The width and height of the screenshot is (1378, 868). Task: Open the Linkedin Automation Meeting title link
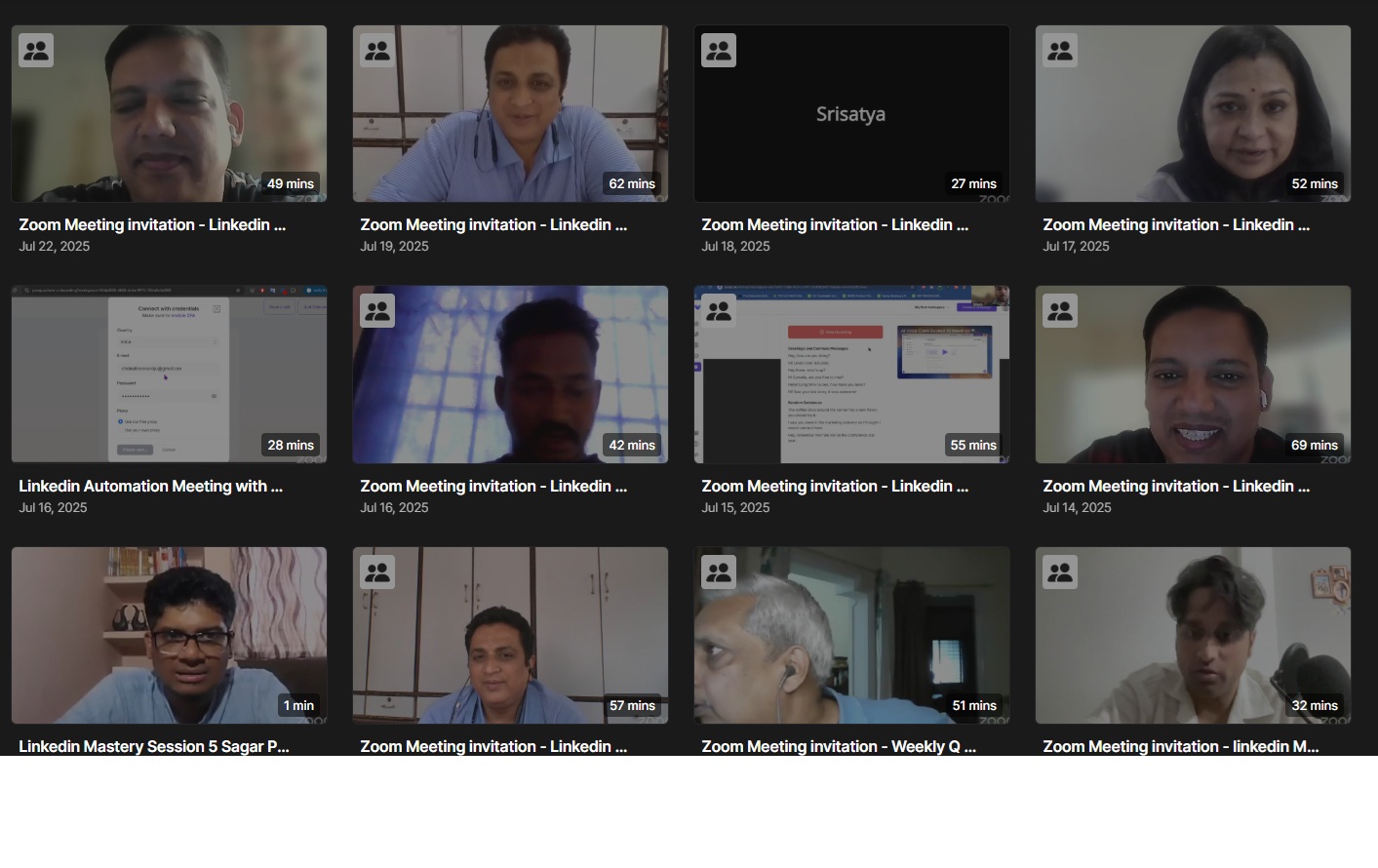150,486
